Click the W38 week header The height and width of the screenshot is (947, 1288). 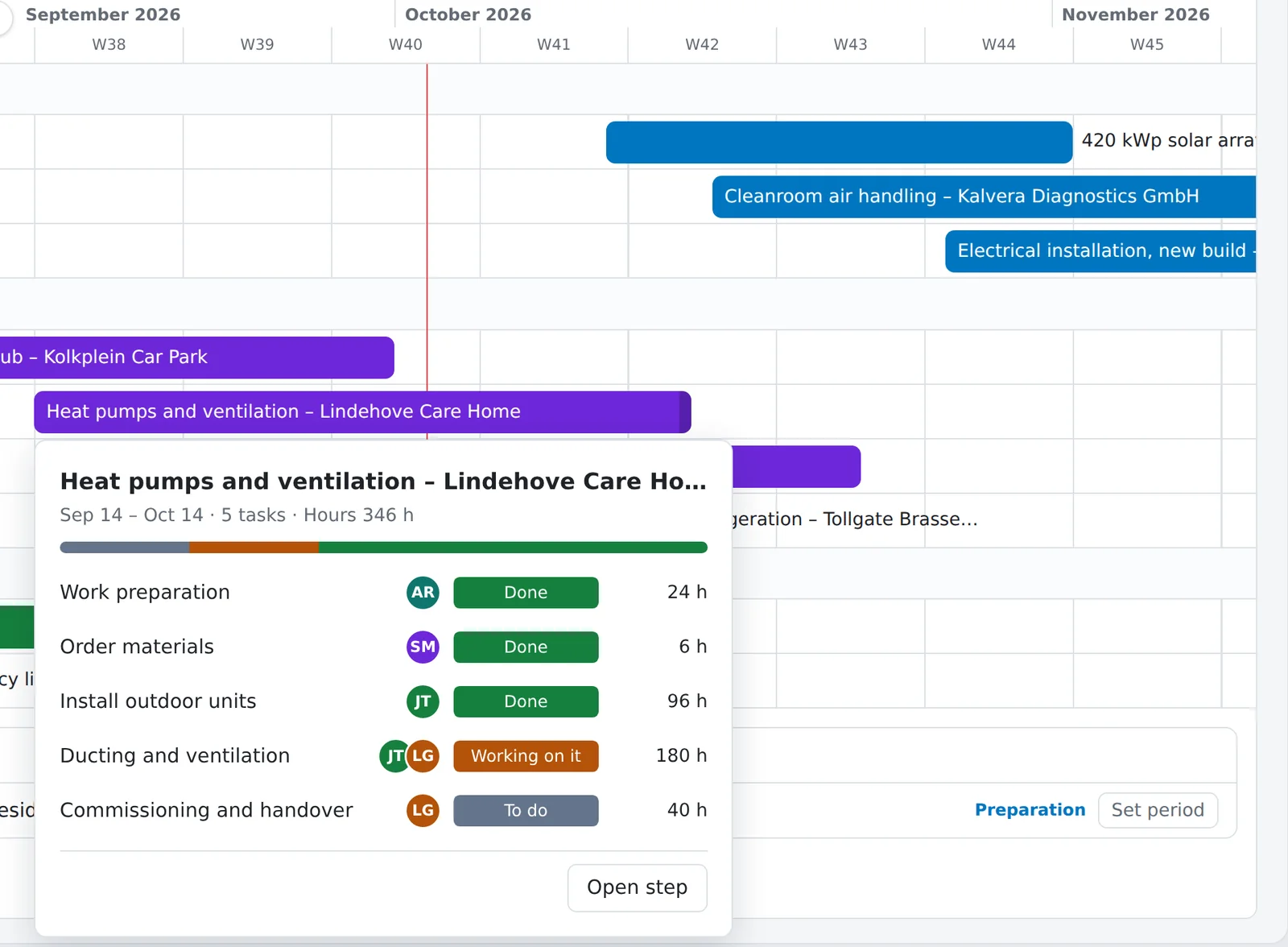(x=109, y=45)
